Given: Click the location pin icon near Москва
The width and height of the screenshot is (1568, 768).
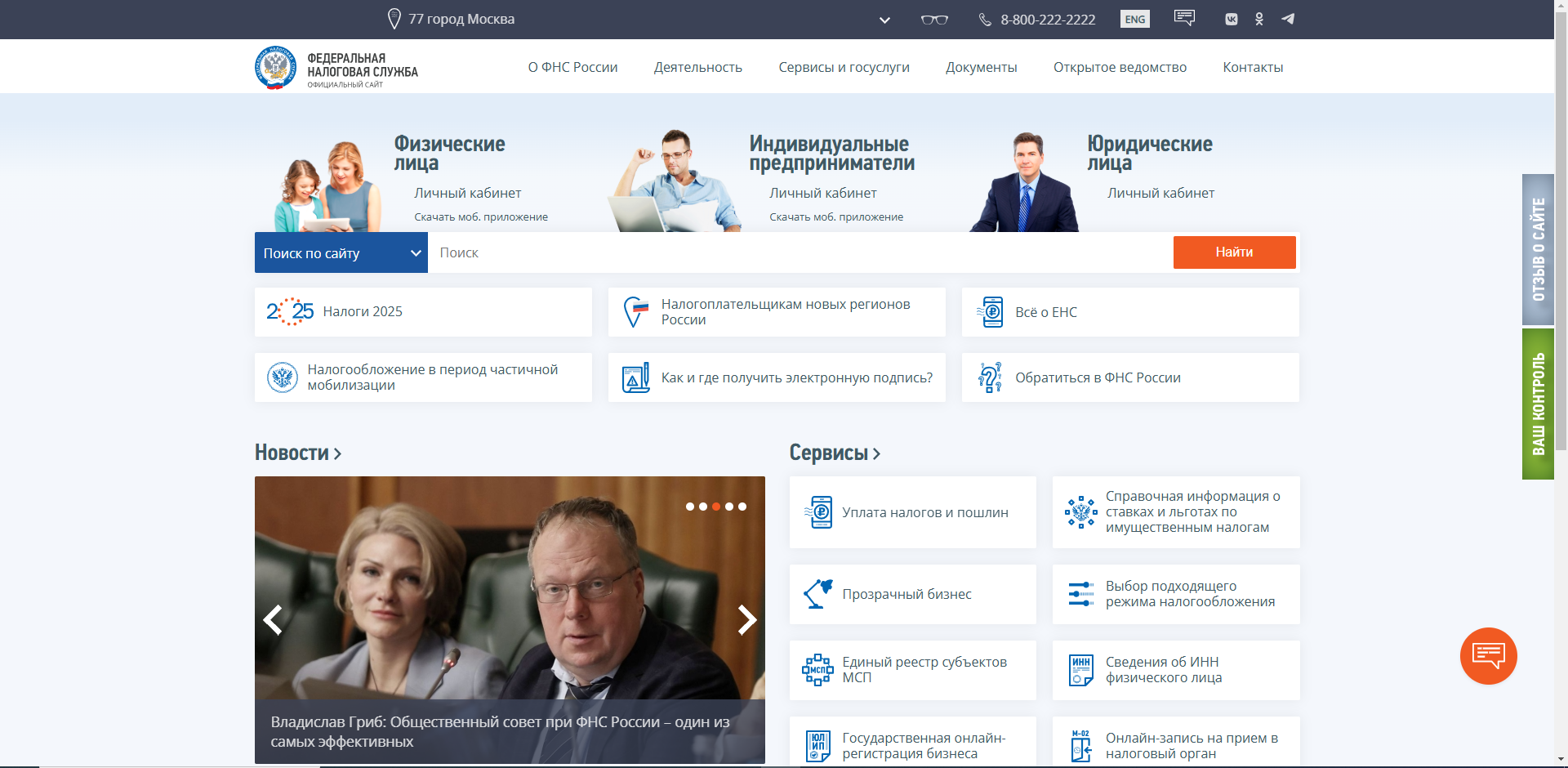Looking at the screenshot, I should pos(394,19).
